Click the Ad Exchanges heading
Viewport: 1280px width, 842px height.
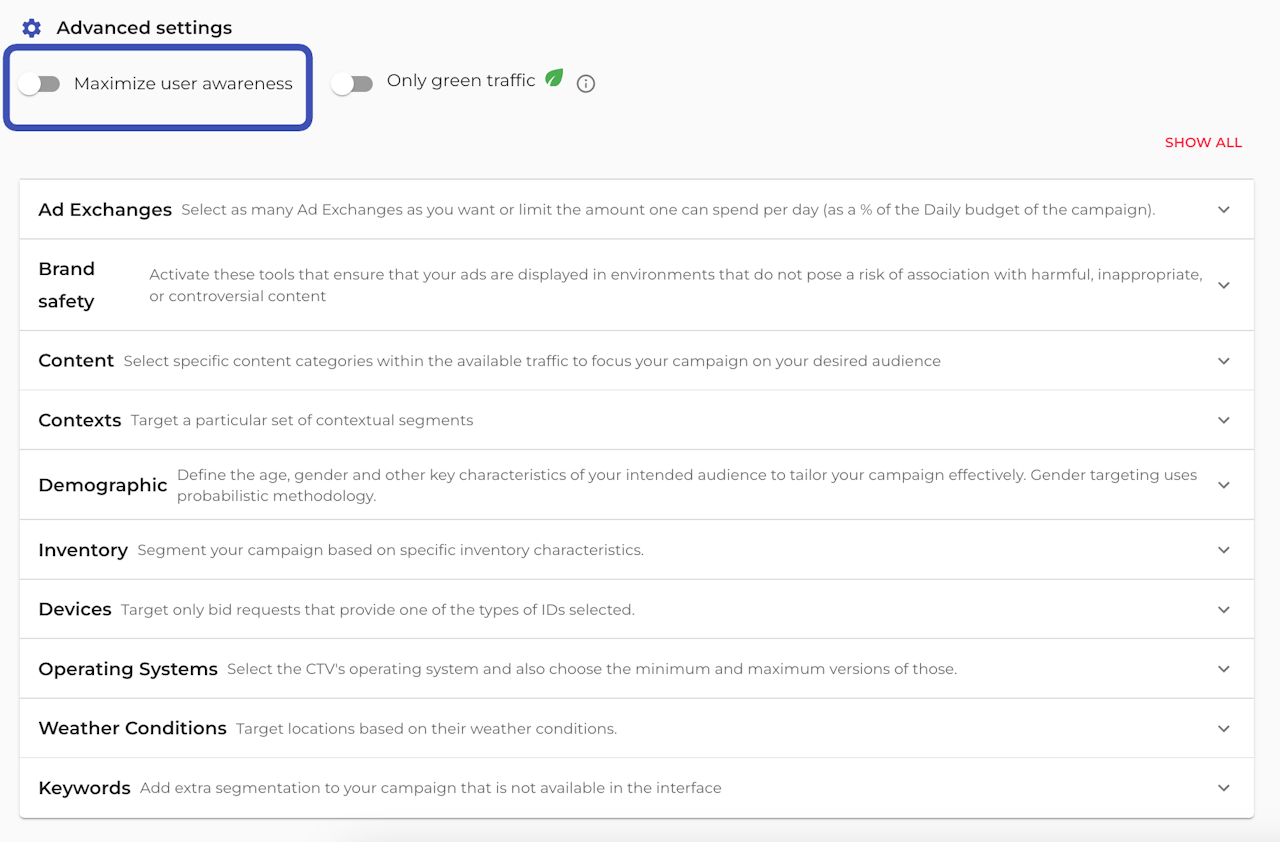pos(105,210)
